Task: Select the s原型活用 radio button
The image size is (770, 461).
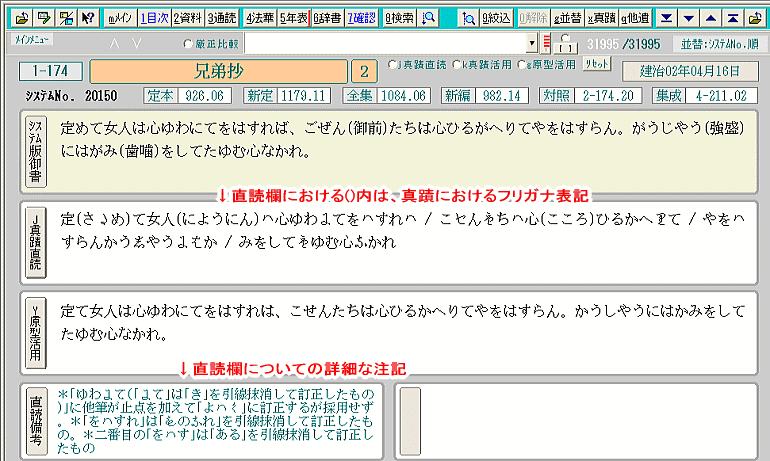Action: point(521,64)
